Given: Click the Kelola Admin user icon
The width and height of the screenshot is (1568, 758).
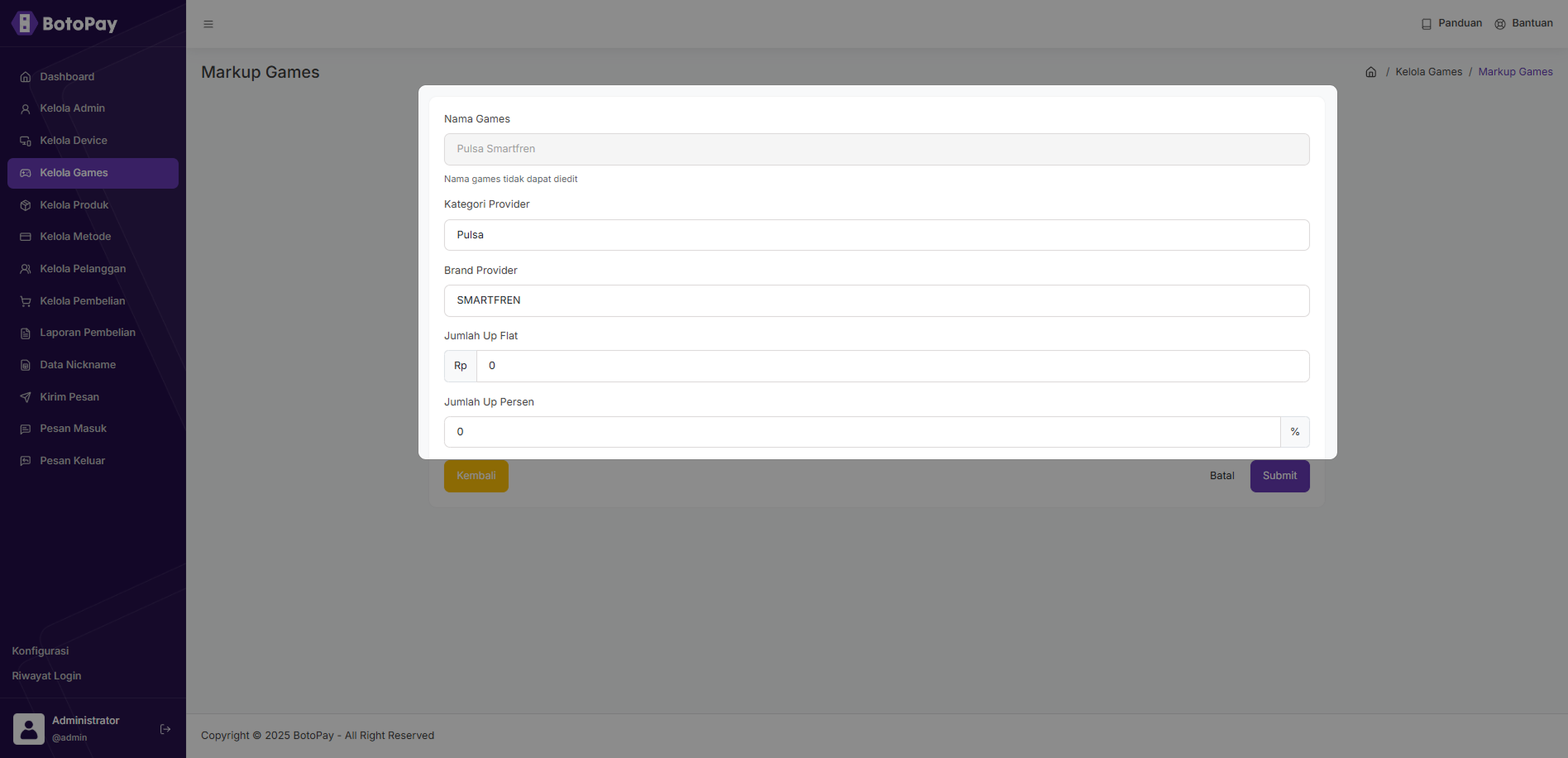Looking at the screenshot, I should click(x=26, y=108).
